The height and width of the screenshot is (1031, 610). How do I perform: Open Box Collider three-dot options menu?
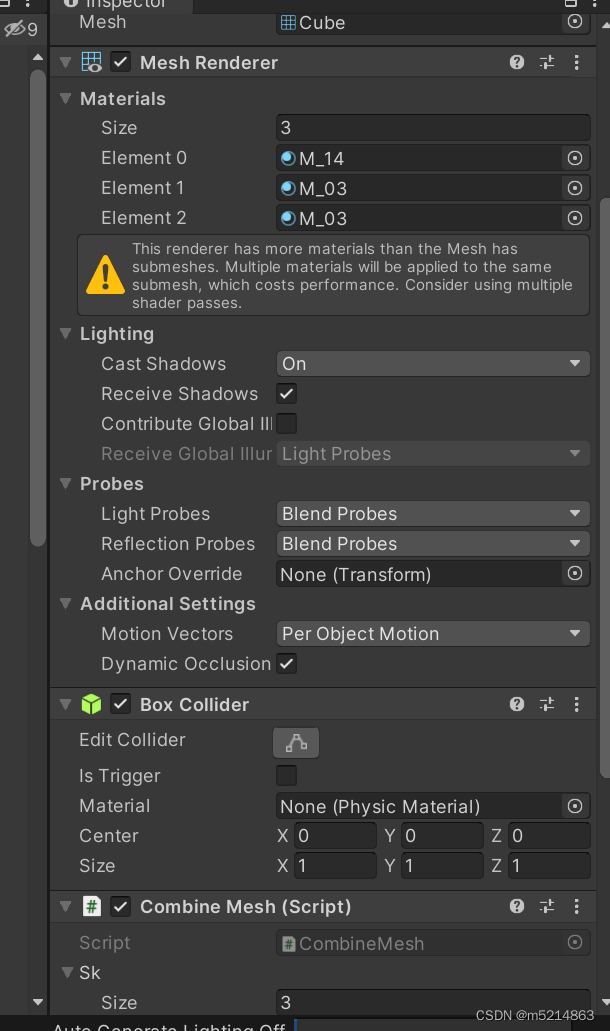tap(576, 705)
